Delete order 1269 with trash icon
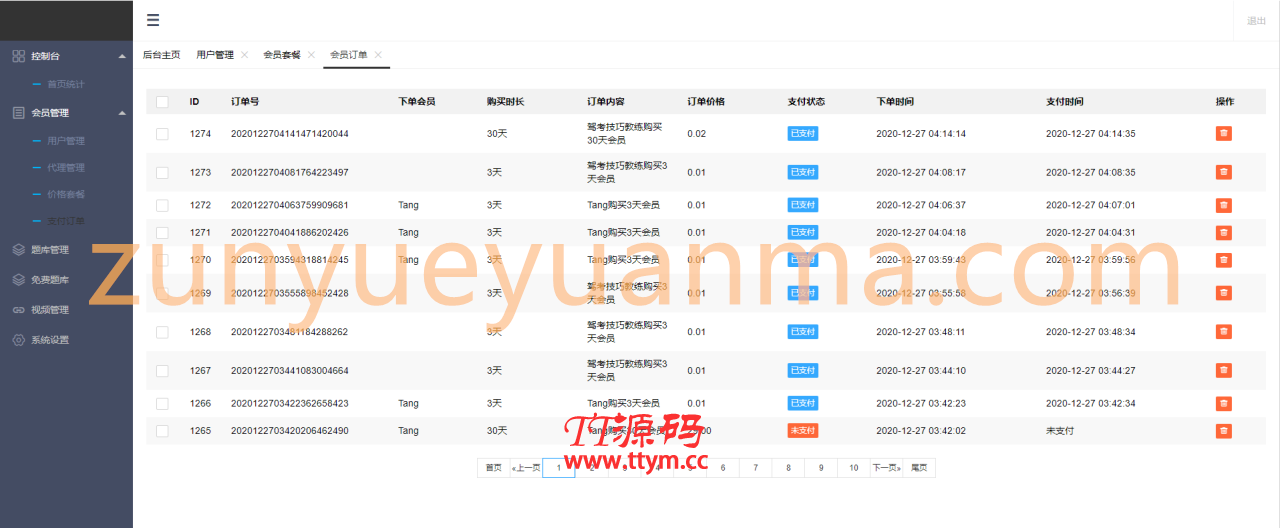 tap(1224, 293)
